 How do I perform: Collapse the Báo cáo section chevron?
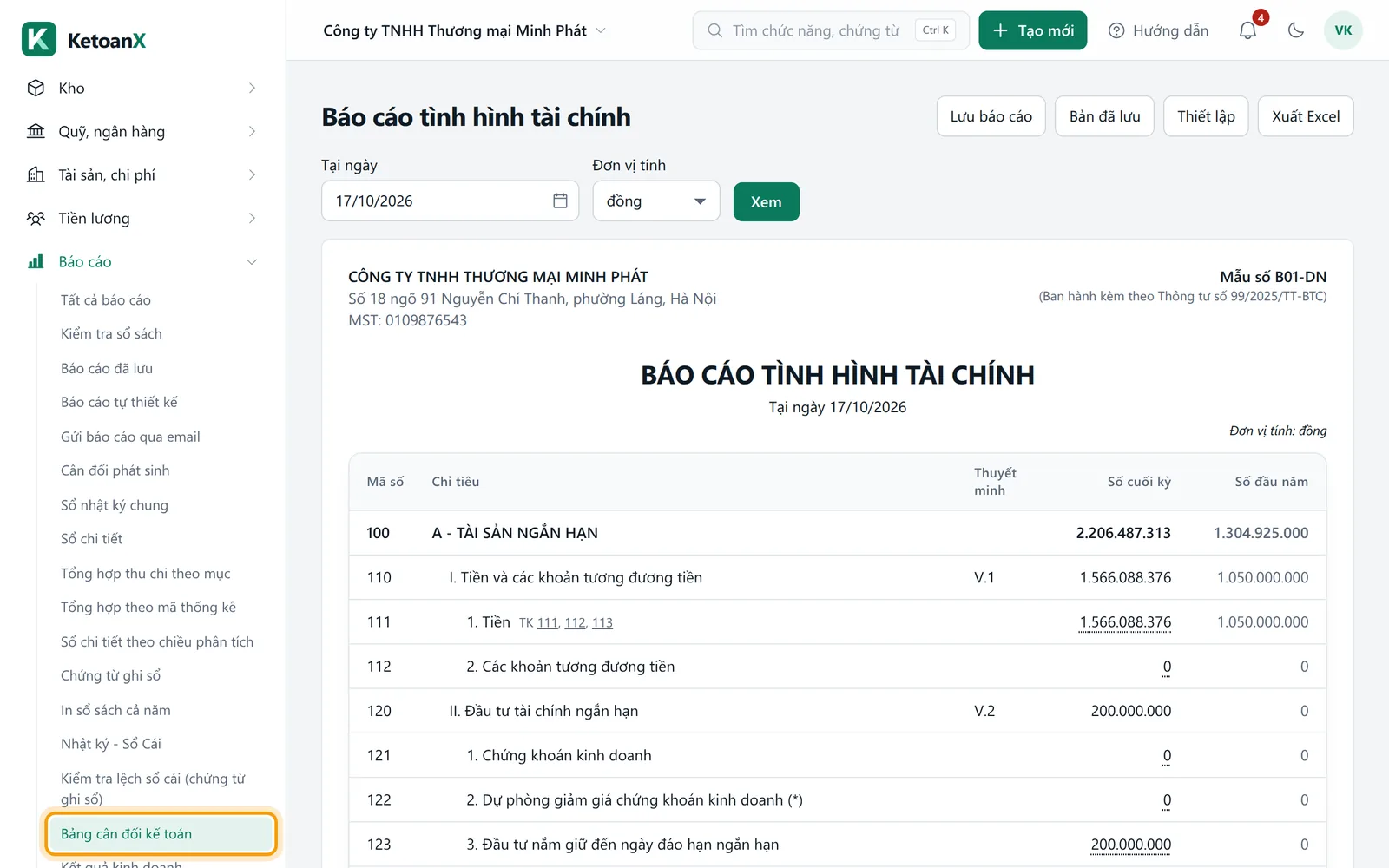252,261
